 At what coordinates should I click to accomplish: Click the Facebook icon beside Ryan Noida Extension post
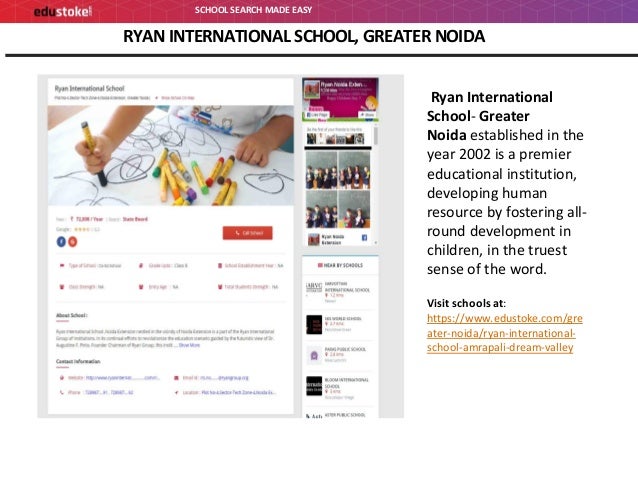pyautogui.click(x=364, y=238)
